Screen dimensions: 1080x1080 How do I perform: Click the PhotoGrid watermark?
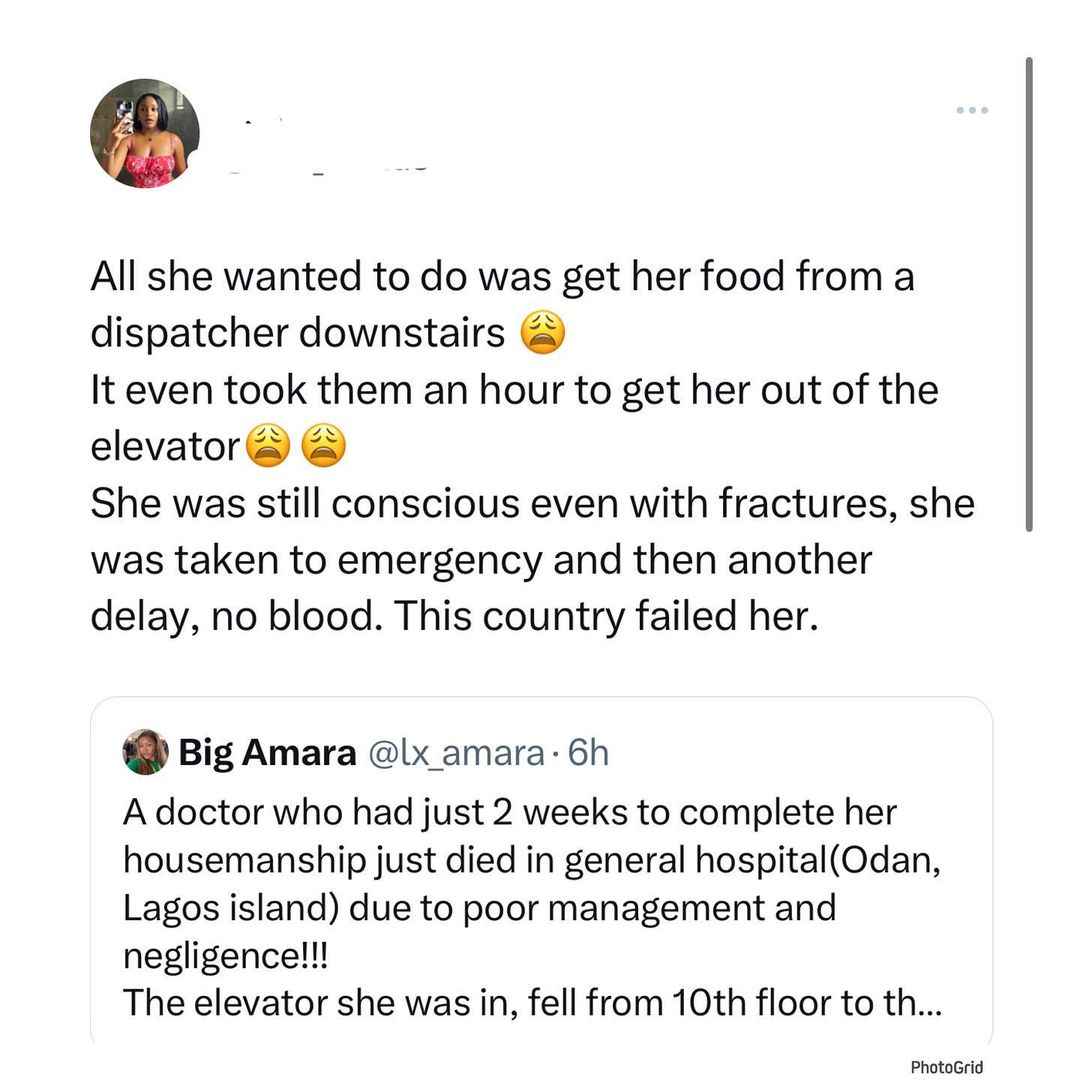[x=946, y=1067]
